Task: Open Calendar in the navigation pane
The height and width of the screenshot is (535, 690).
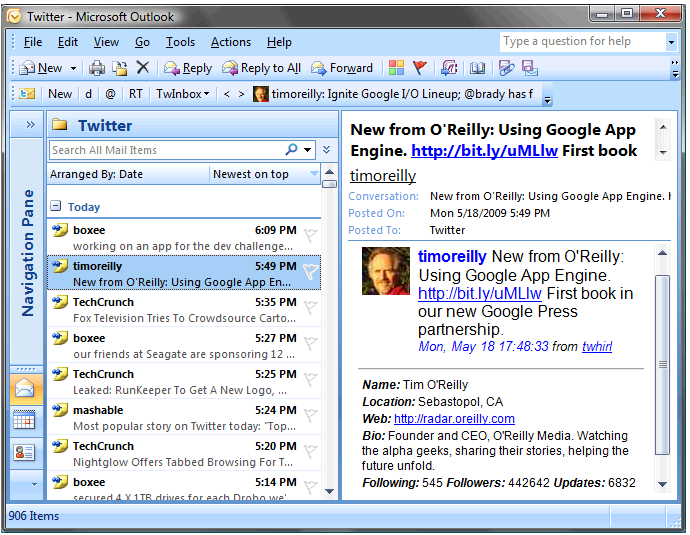Action: pyautogui.click(x=24, y=420)
